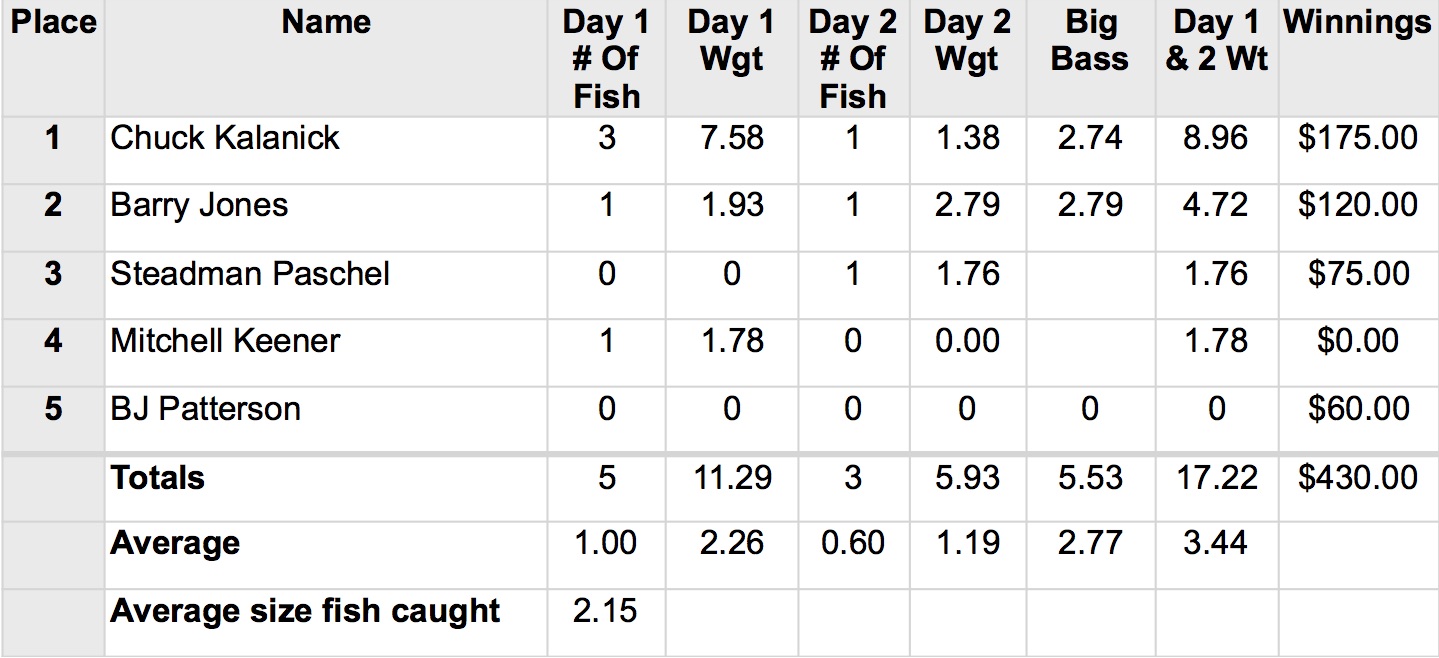Click the 11.29 Day 1 weight total

pos(731,478)
